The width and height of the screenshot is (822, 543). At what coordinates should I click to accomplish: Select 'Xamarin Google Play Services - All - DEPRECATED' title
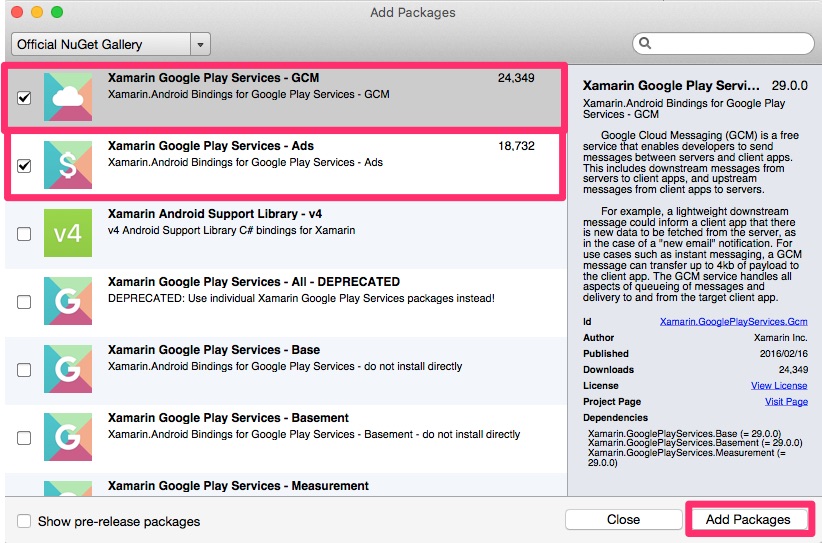[254, 281]
